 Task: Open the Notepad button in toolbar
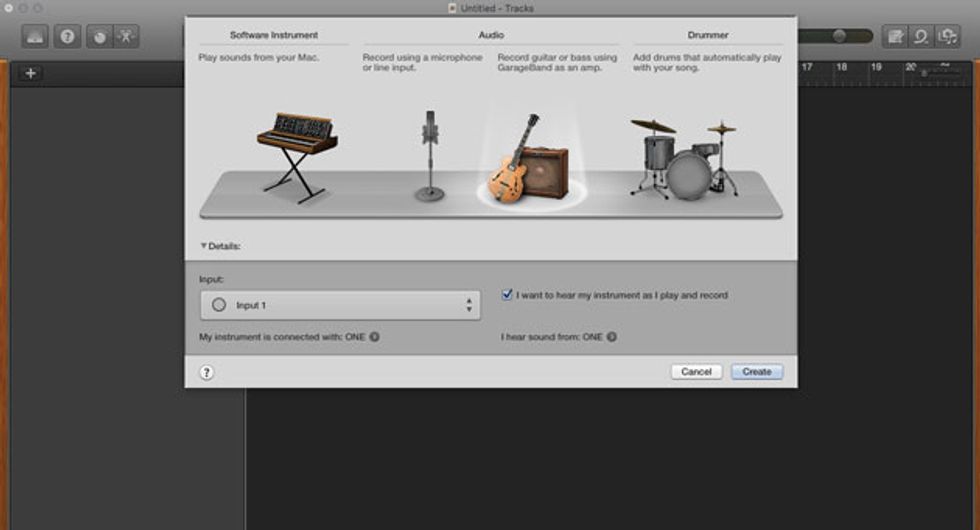[895, 36]
